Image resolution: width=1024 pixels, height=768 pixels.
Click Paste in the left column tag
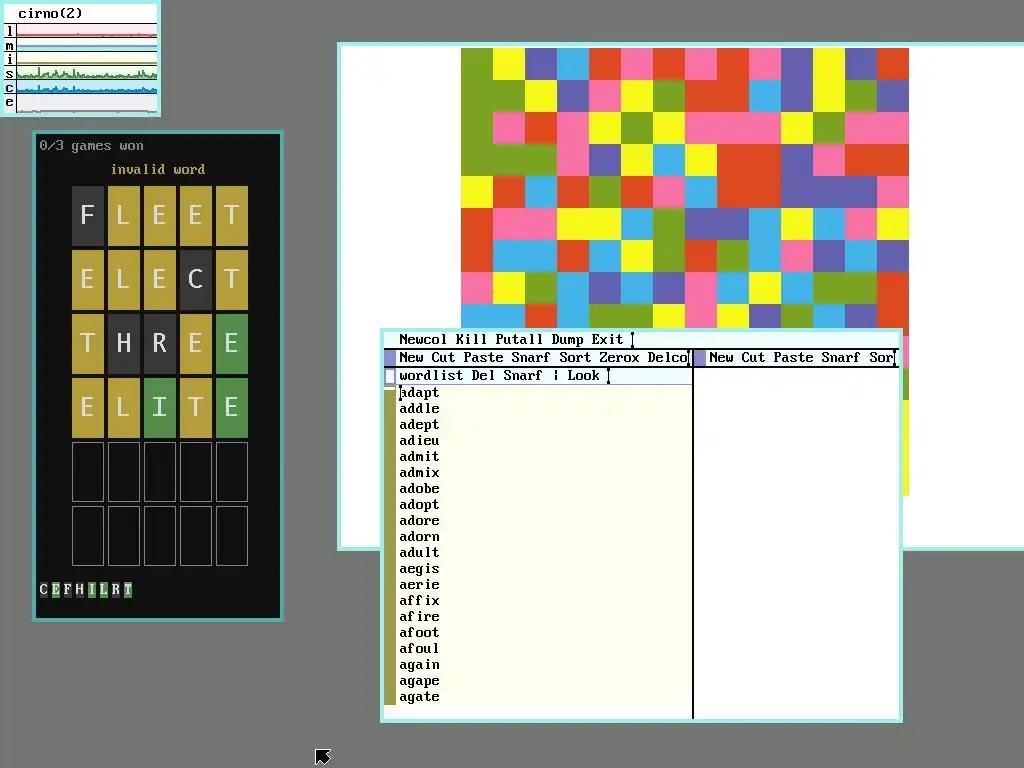pos(483,357)
